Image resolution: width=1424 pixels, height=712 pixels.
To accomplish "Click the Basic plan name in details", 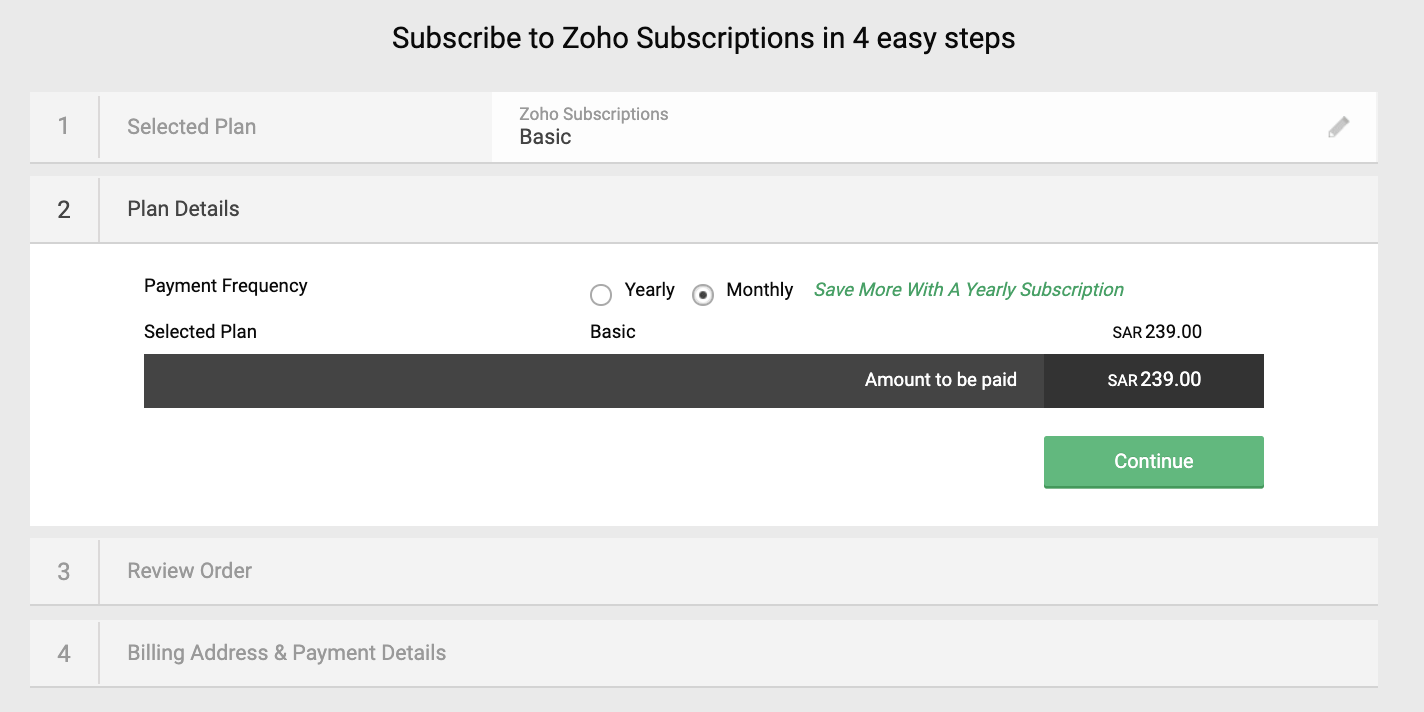I will click(x=613, y=332).
